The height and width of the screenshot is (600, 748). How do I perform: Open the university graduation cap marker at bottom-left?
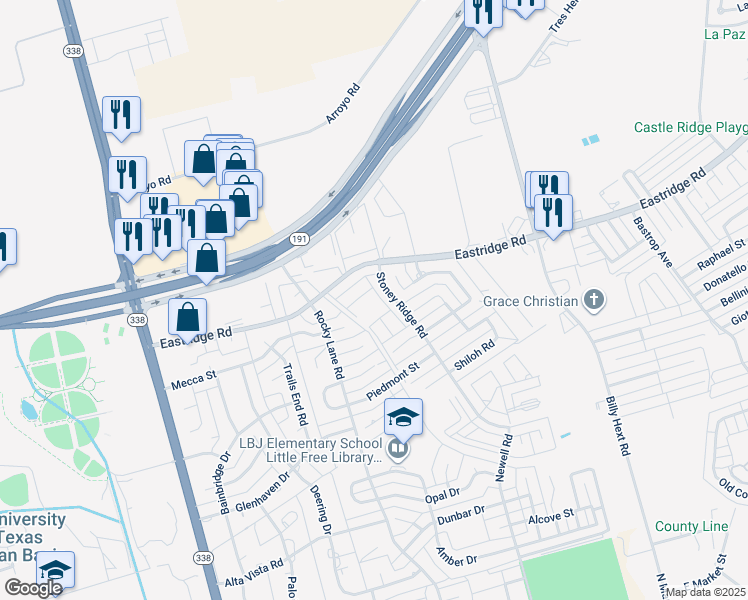55,572
